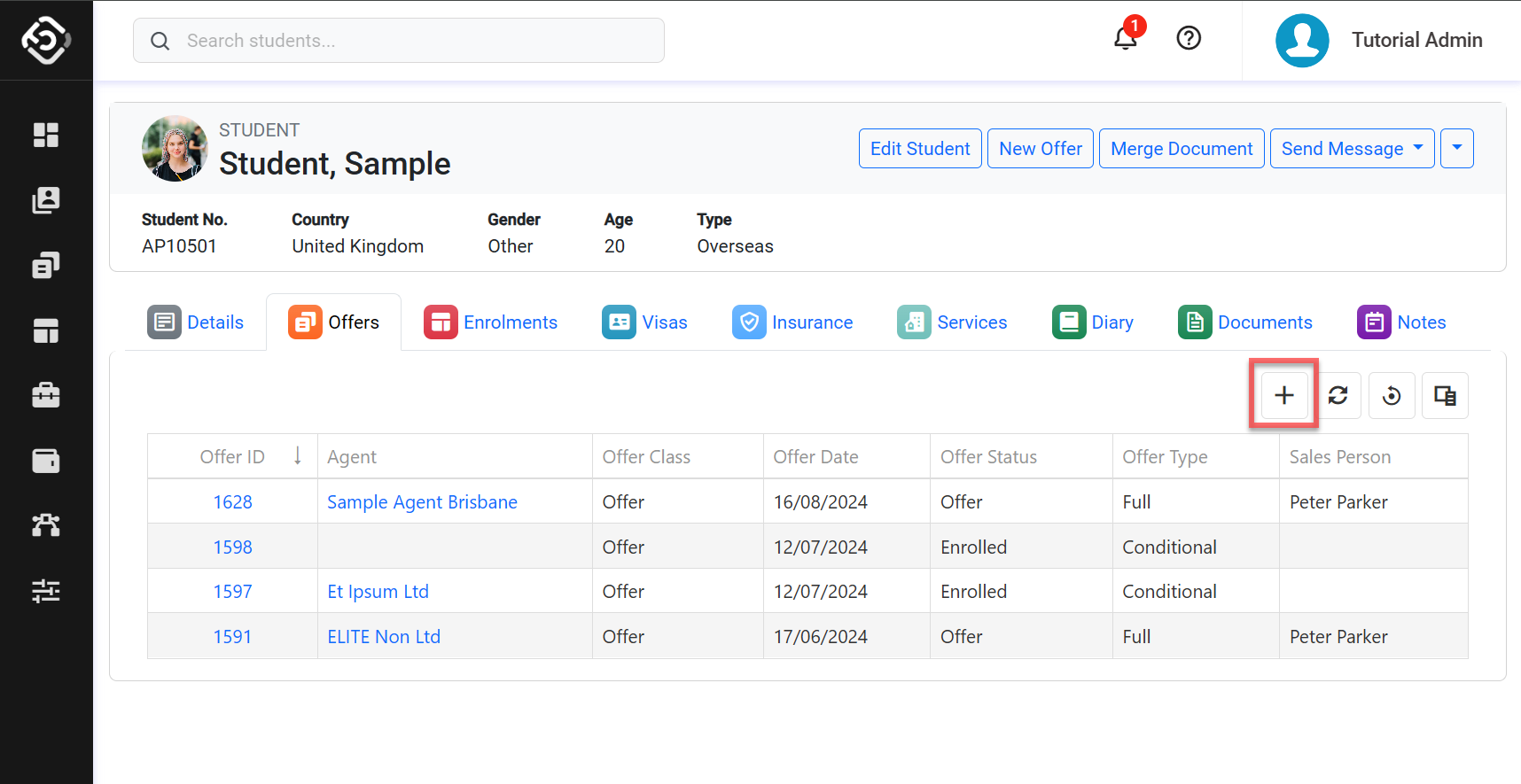Expand the Send Message dropdown
Screen dimensions: 1521x784
coord(1352,149)
